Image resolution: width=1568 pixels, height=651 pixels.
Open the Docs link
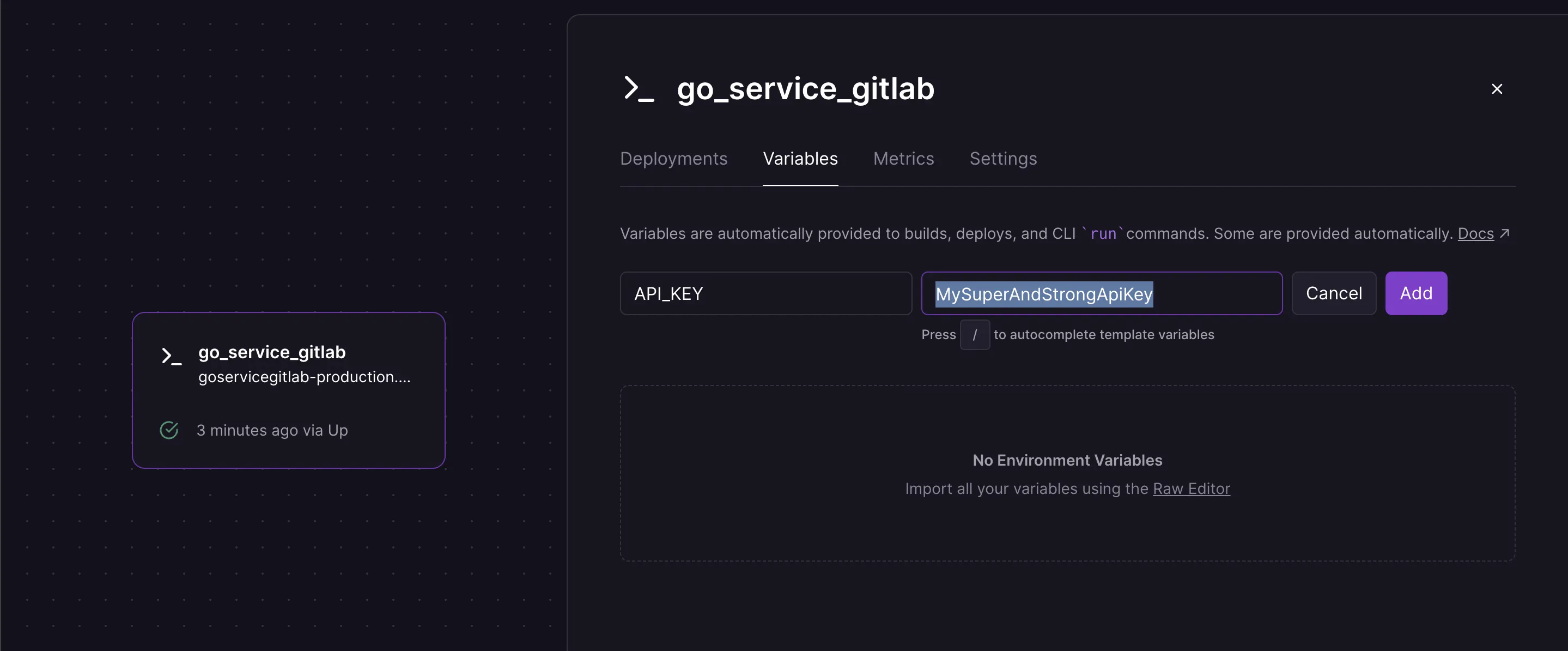1475,233
